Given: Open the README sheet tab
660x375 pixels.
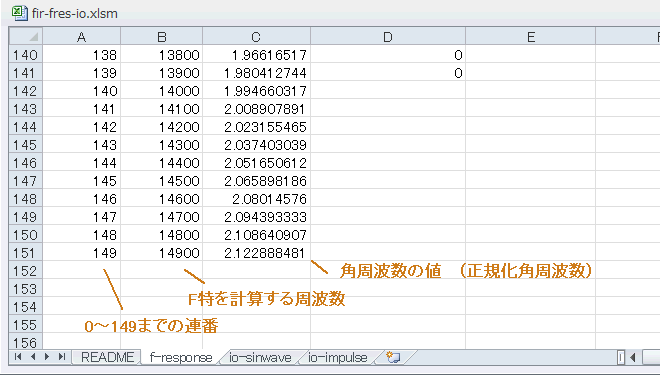Looking at the screenshot, I should [108, 357].
